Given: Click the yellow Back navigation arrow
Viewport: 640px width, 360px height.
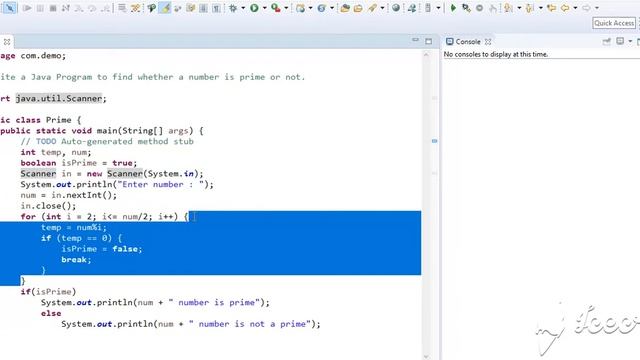Looking at the screenshot, I should click(x=565, y=8).
